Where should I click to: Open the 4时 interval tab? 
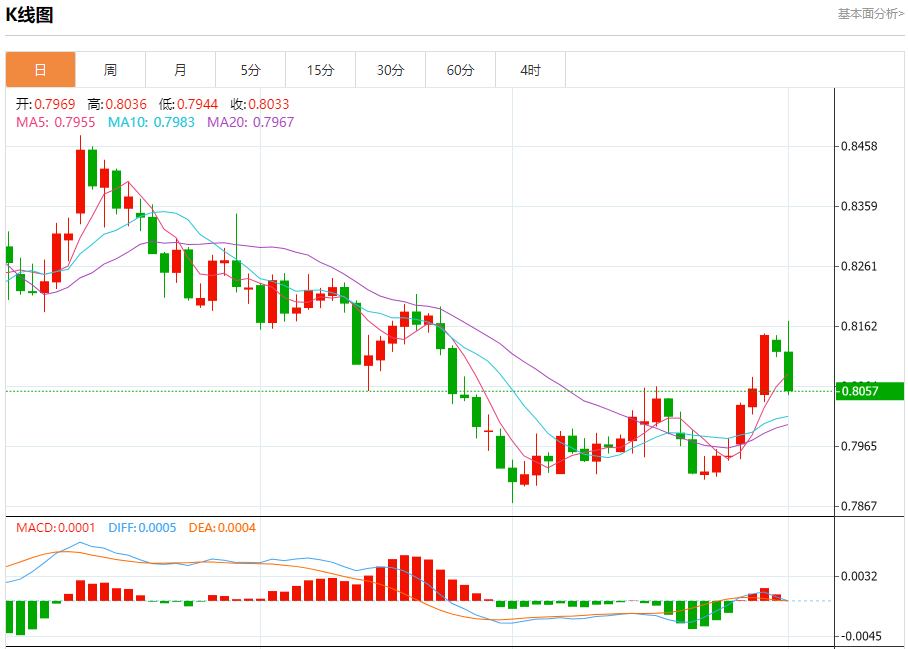pos(530,70)
